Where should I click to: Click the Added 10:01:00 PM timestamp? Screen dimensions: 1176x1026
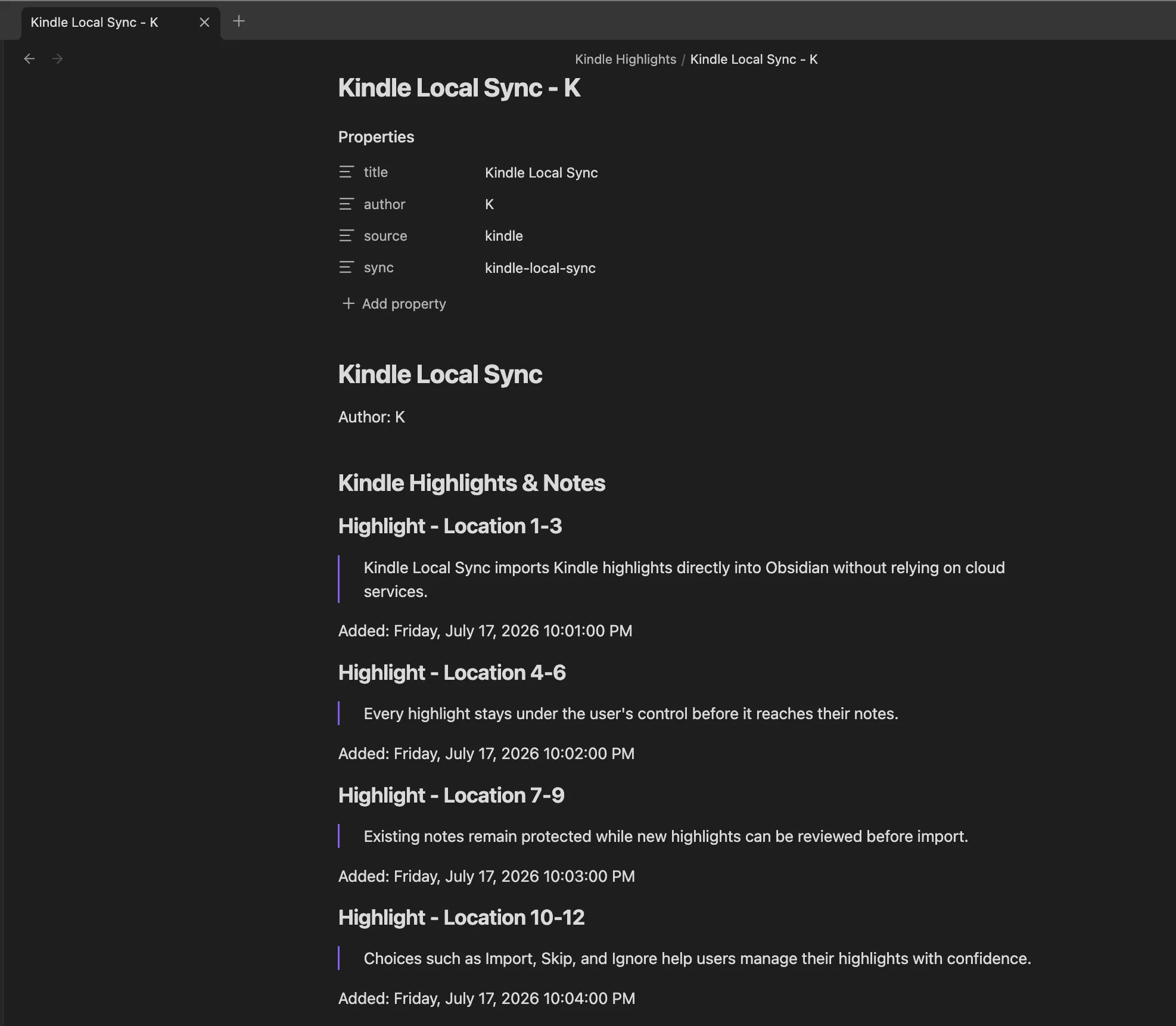[486, 631]
